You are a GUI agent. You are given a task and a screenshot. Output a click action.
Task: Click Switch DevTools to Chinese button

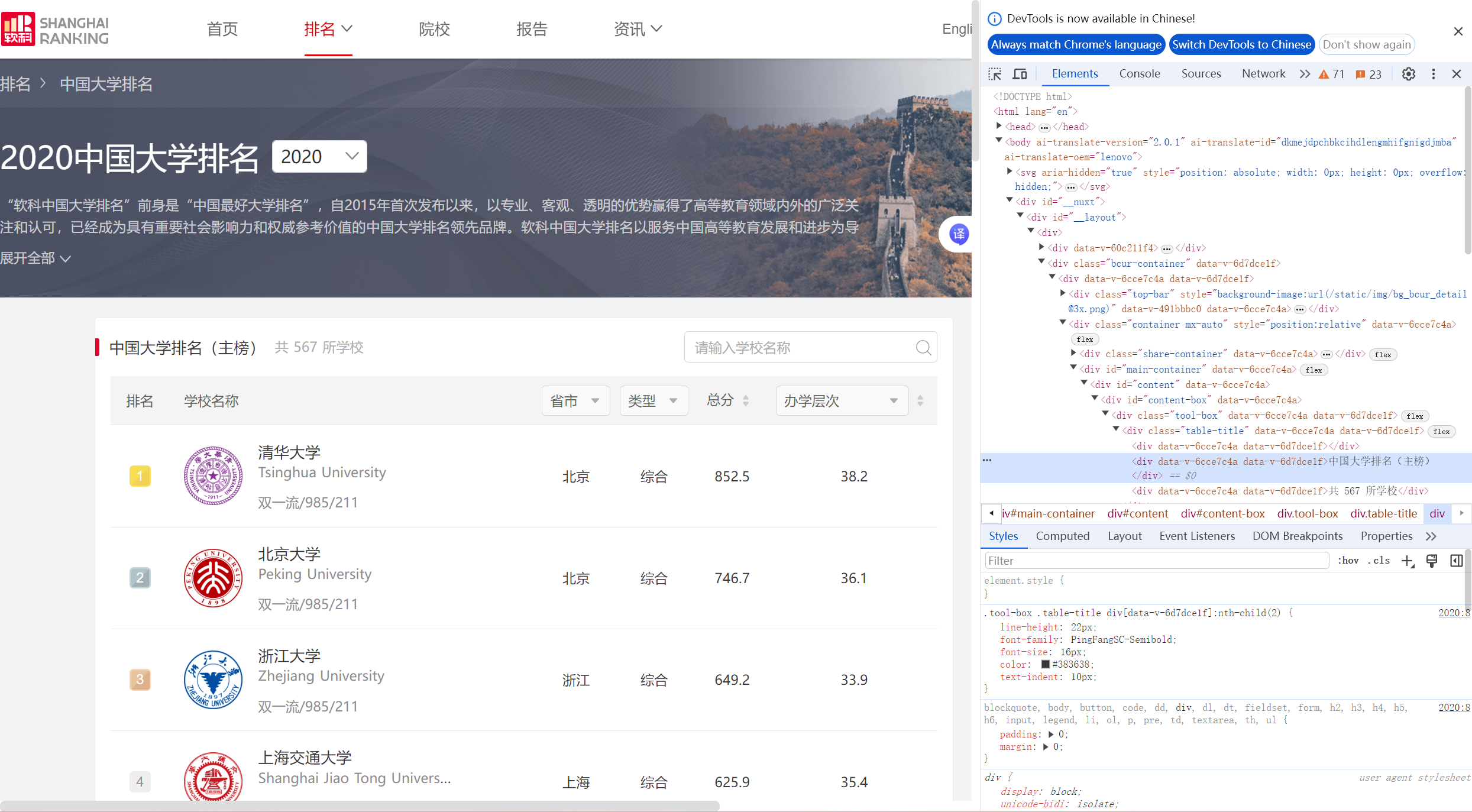[1241, 44]
